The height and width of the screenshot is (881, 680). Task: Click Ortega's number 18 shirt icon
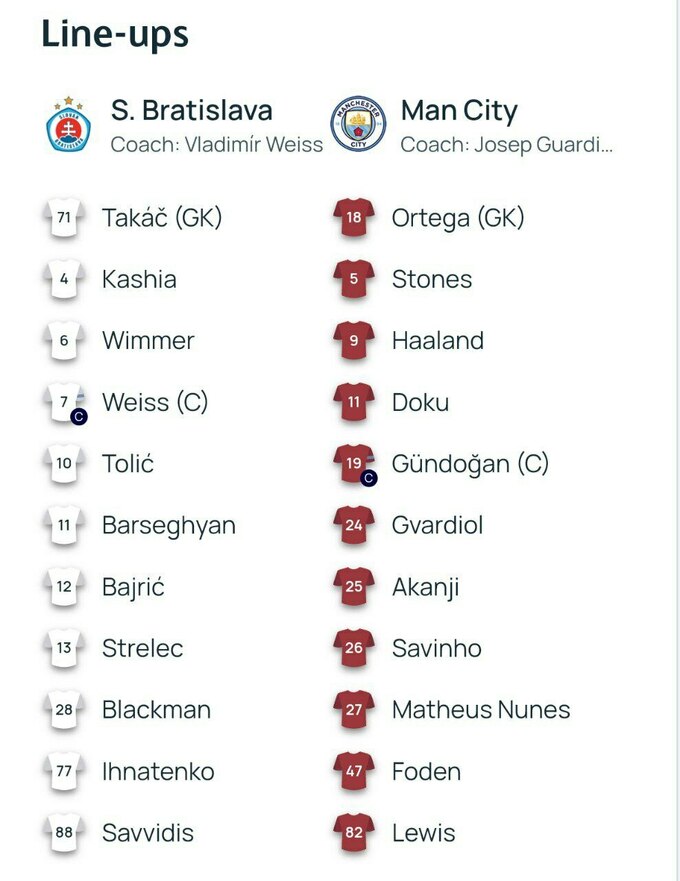coord(354,218)
